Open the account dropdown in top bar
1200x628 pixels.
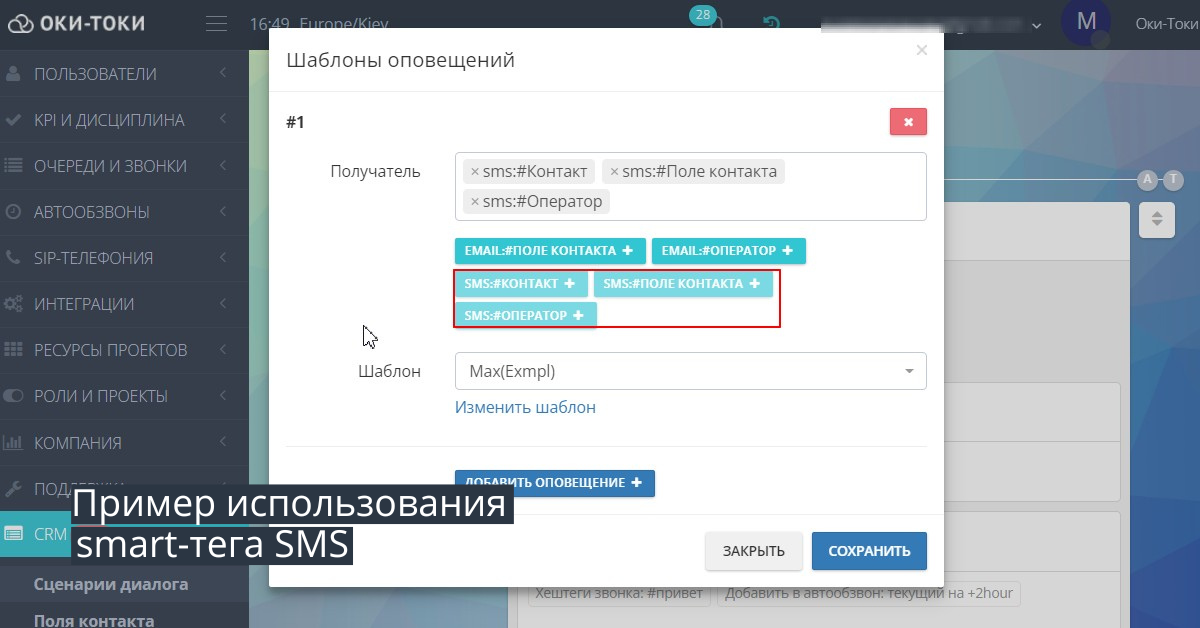(1037, 24)
